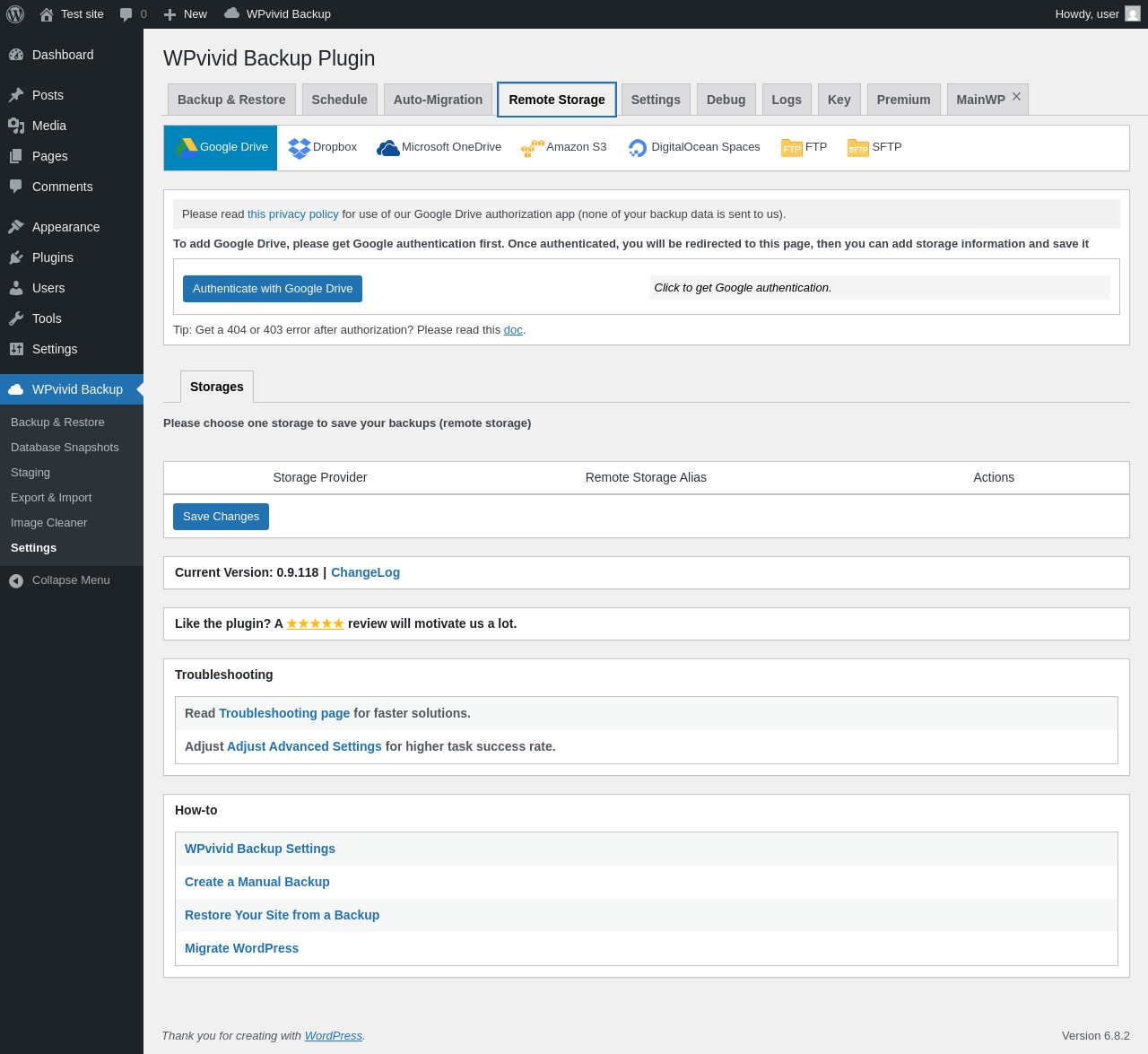Choose the Dropbox storage icon
This screenshot has height=1054, width=1148.
click(300, 148)
